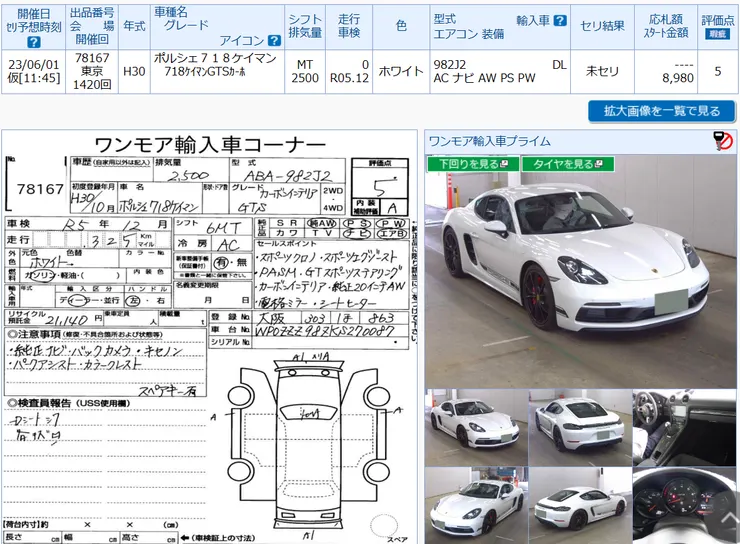Click model name ポルシェ718ケイマン
This screenshot has width=740, height=544.
[x=215, y=58]
